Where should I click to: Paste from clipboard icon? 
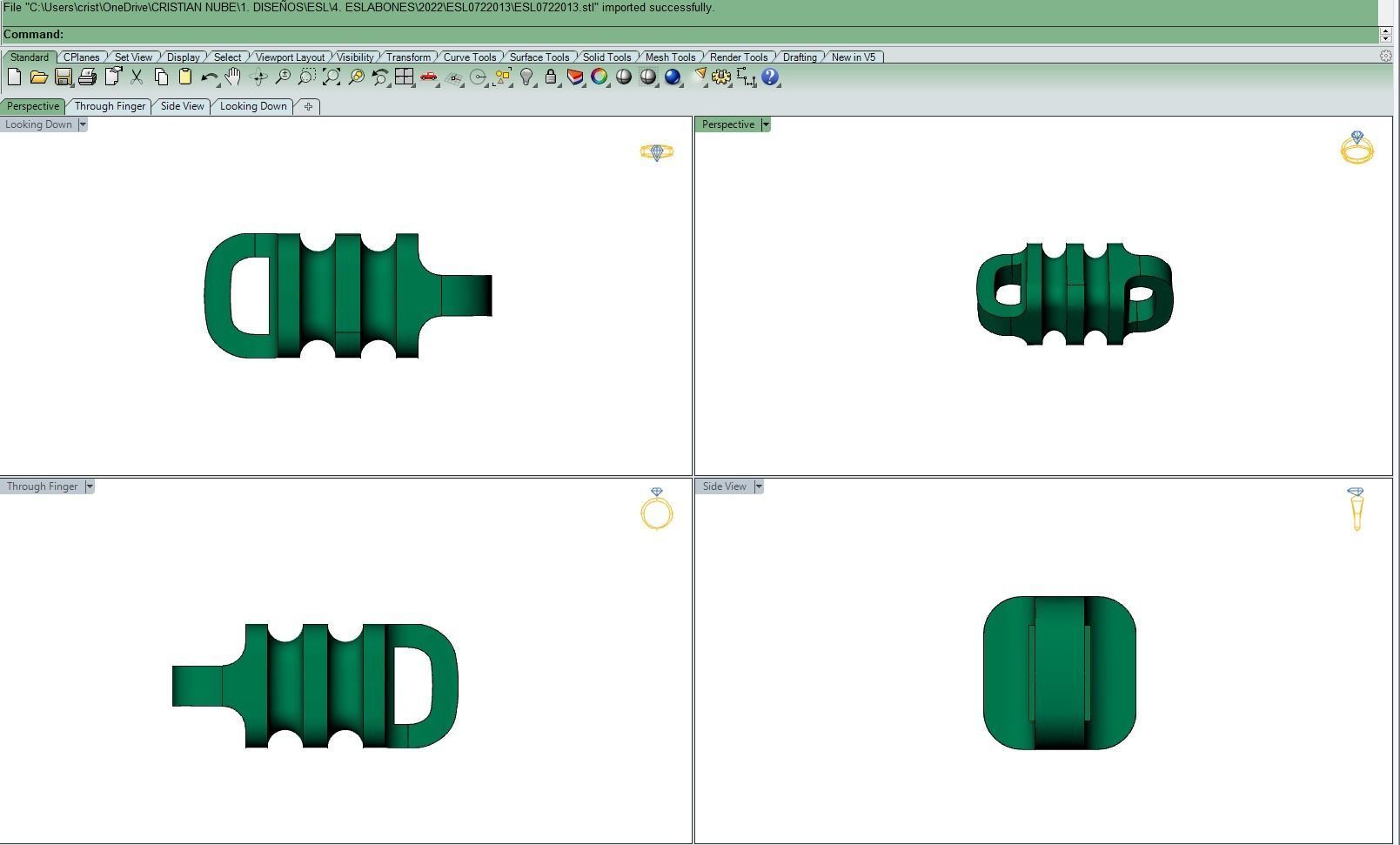[185, 77]
